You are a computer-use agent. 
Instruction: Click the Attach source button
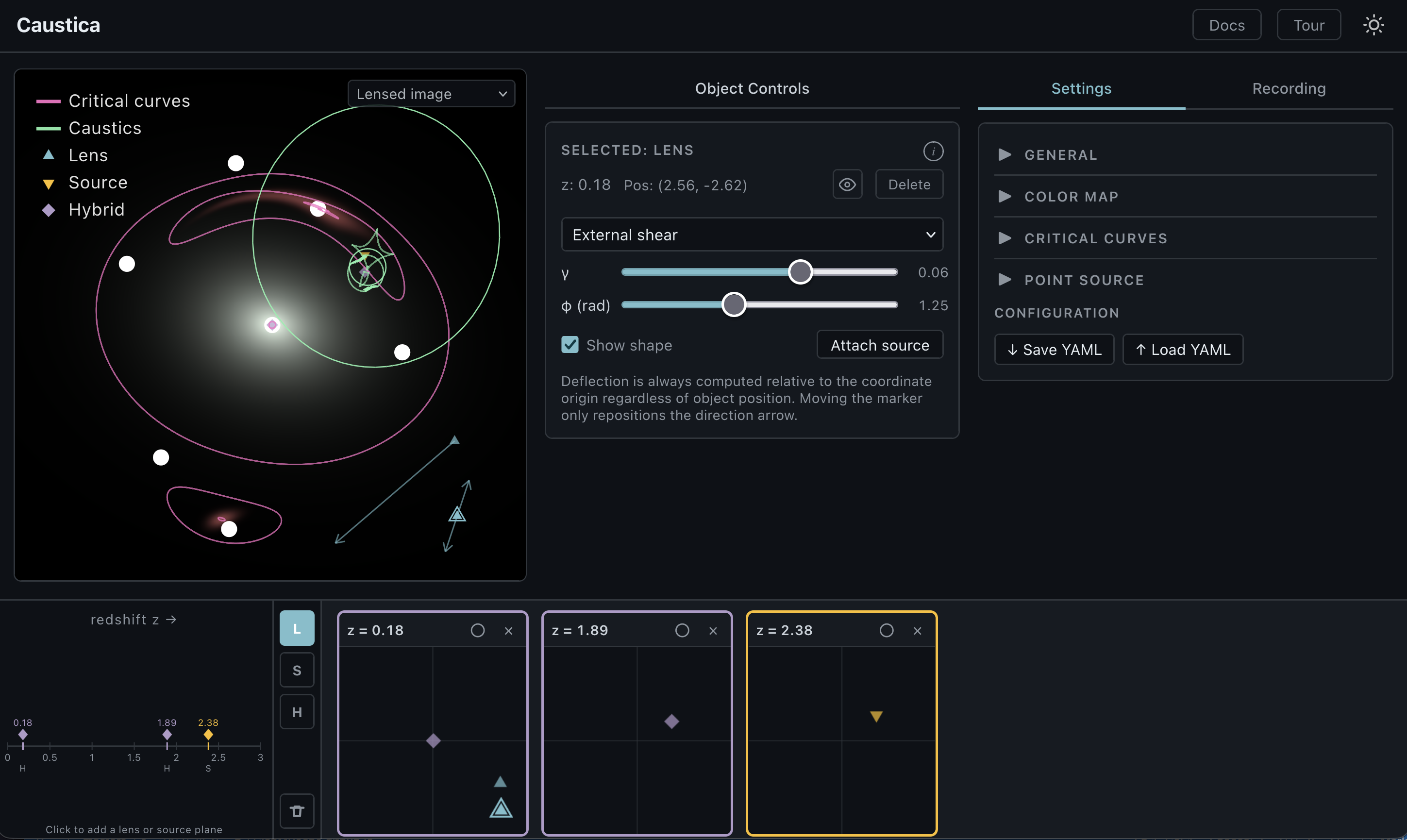click(880, 345)
